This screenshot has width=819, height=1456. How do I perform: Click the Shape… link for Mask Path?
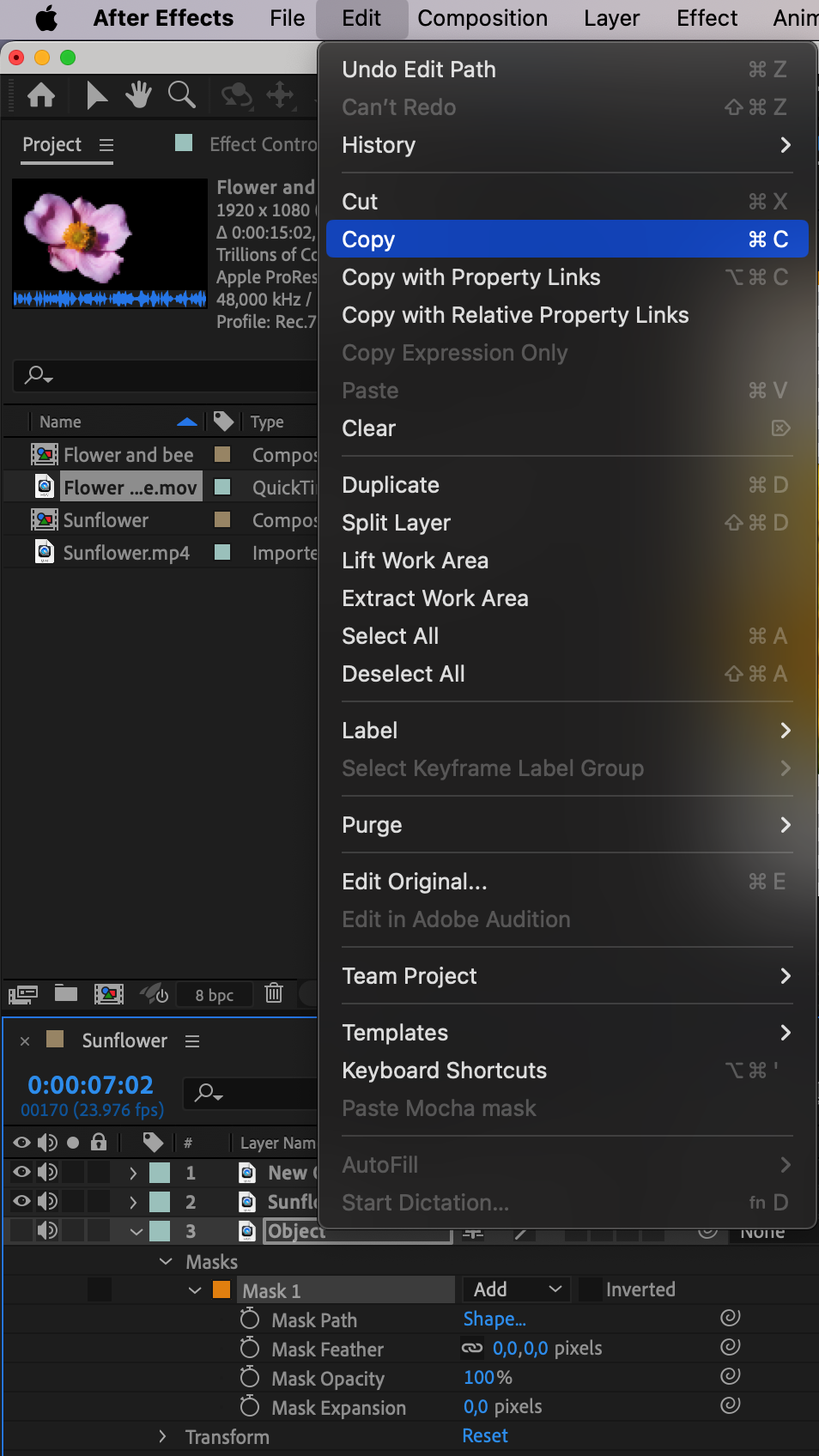click(494, 1319)
